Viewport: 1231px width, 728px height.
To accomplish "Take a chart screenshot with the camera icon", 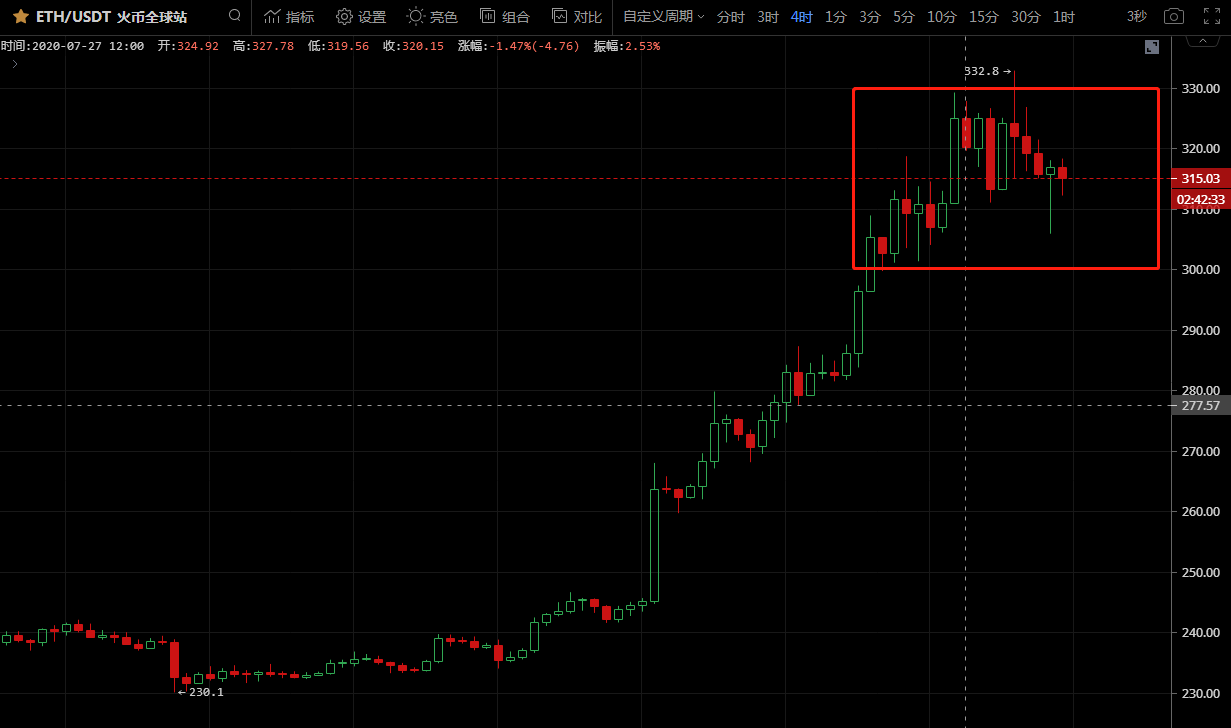I will coord(1174,17).
